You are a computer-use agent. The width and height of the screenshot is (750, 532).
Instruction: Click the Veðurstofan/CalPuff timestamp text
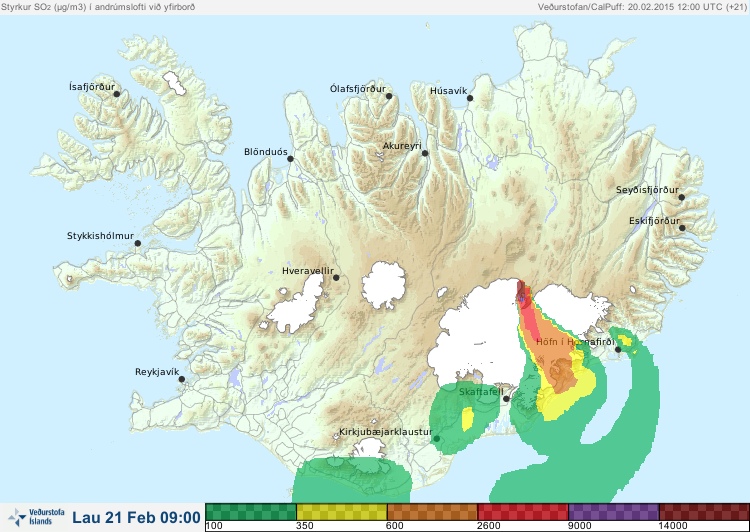(x=642, y=7)
